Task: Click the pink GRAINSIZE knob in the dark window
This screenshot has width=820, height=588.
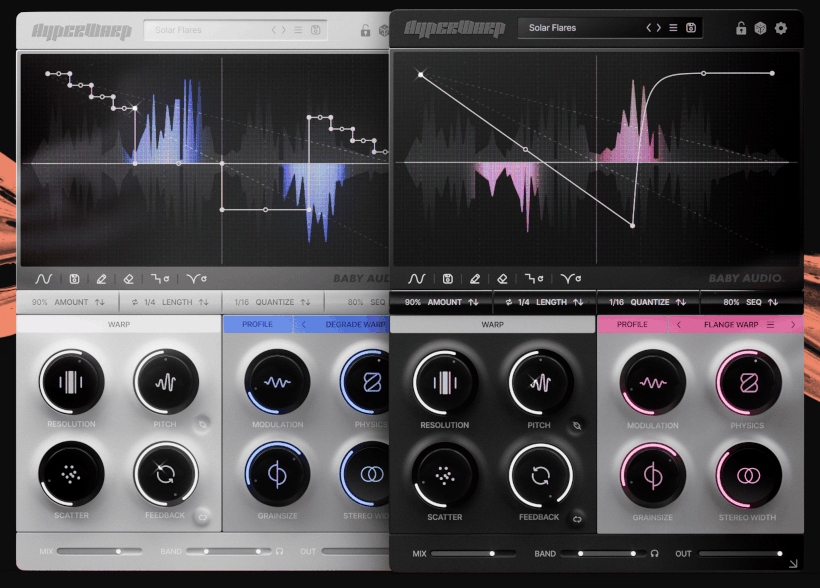Action: point(653,476)
